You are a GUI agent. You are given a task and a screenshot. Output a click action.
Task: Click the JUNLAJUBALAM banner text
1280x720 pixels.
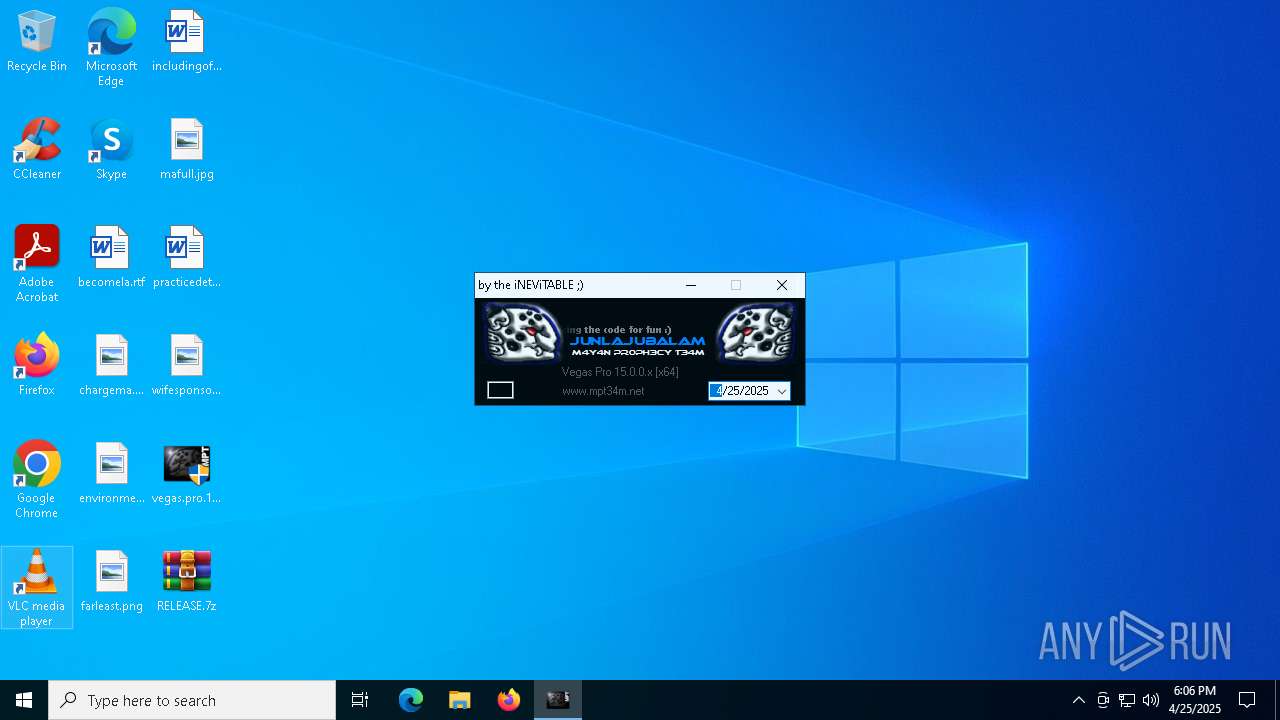pos(638,341)
